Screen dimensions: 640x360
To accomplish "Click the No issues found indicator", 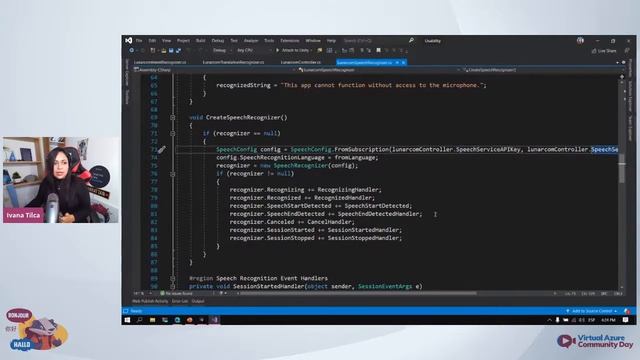I will tap(177, 293).
